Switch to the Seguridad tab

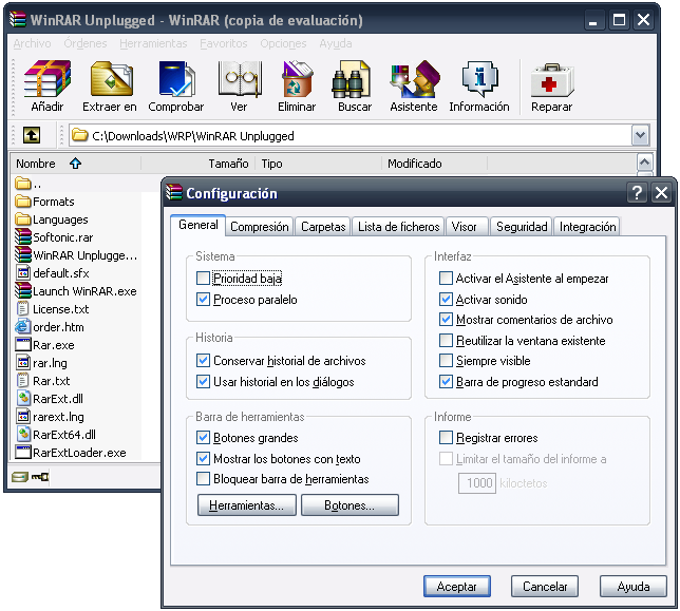[x=522, y=227]
